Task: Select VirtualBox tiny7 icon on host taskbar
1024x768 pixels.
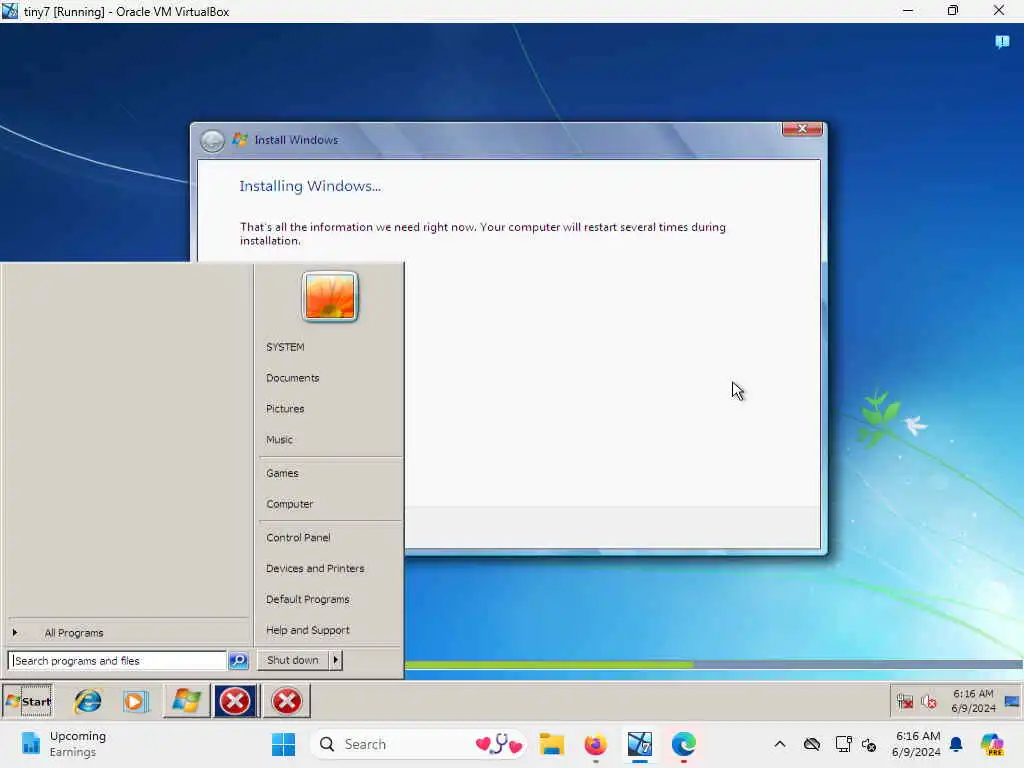Action: click(x=639, y=744)
